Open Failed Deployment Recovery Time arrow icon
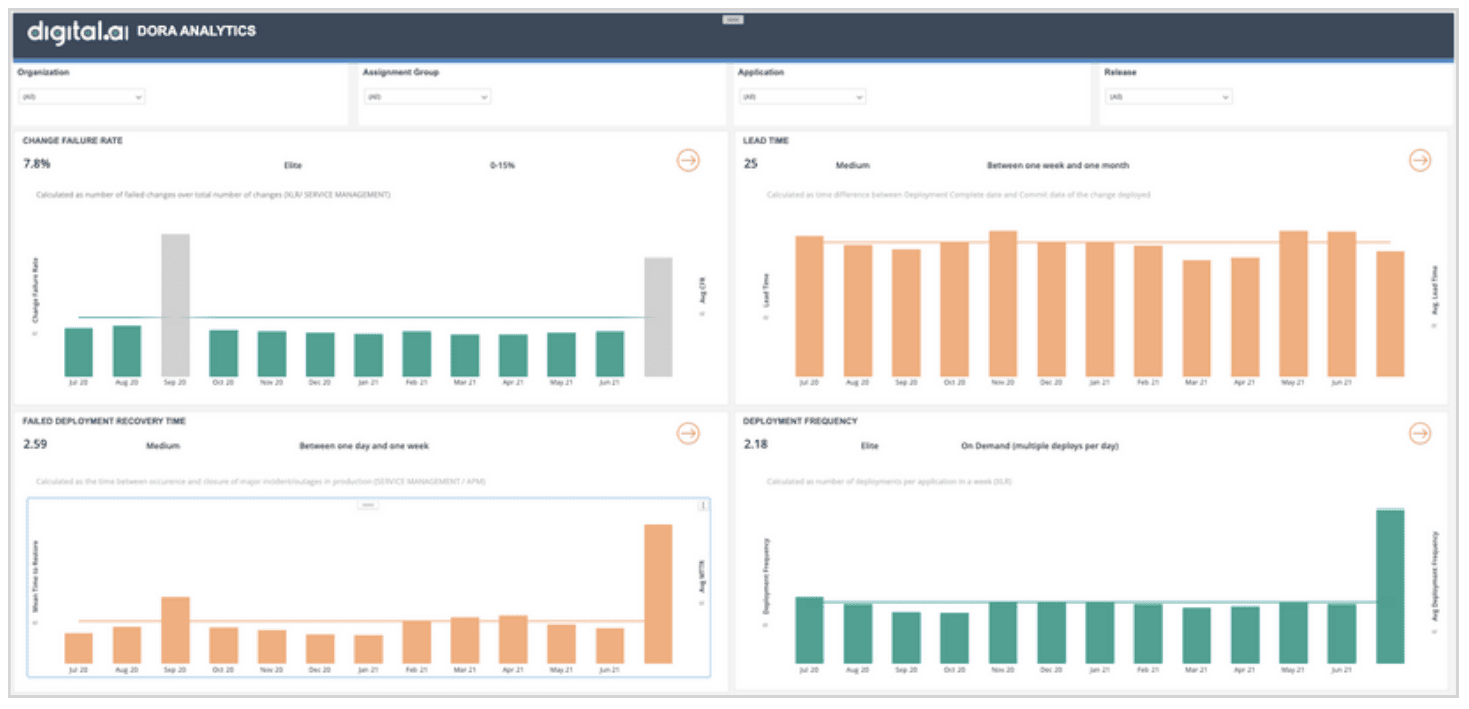Screen dimensions: 1469x709 point(688,433)
